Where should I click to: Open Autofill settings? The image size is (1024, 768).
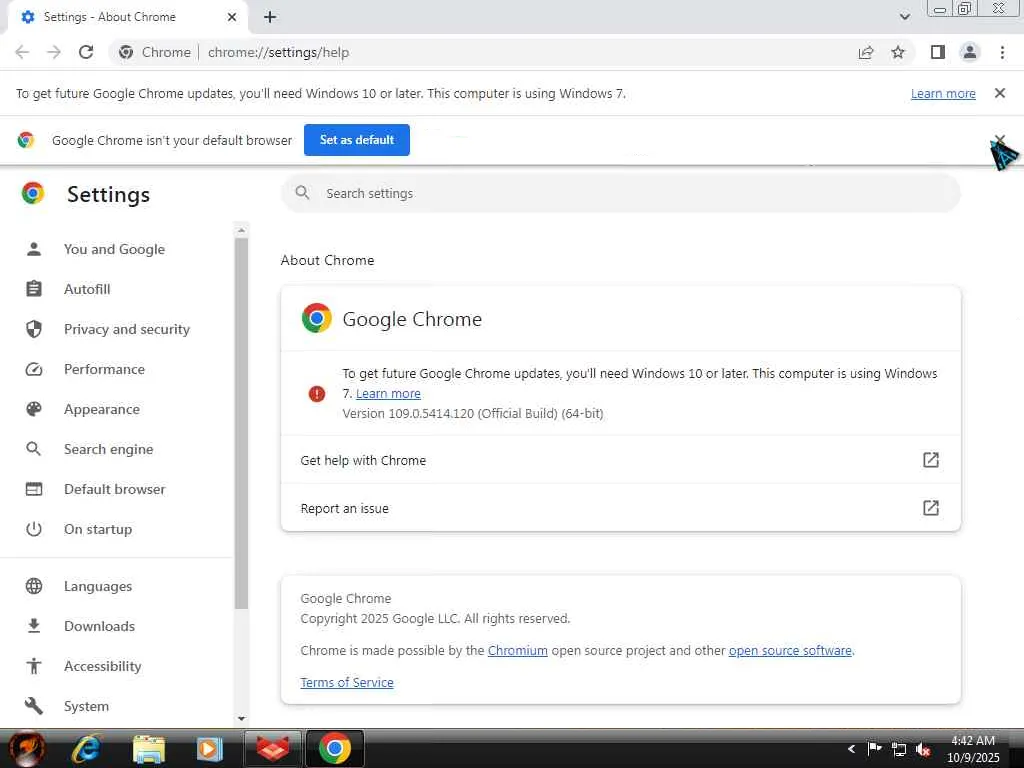pyautogui.click(x=87, y=289)
